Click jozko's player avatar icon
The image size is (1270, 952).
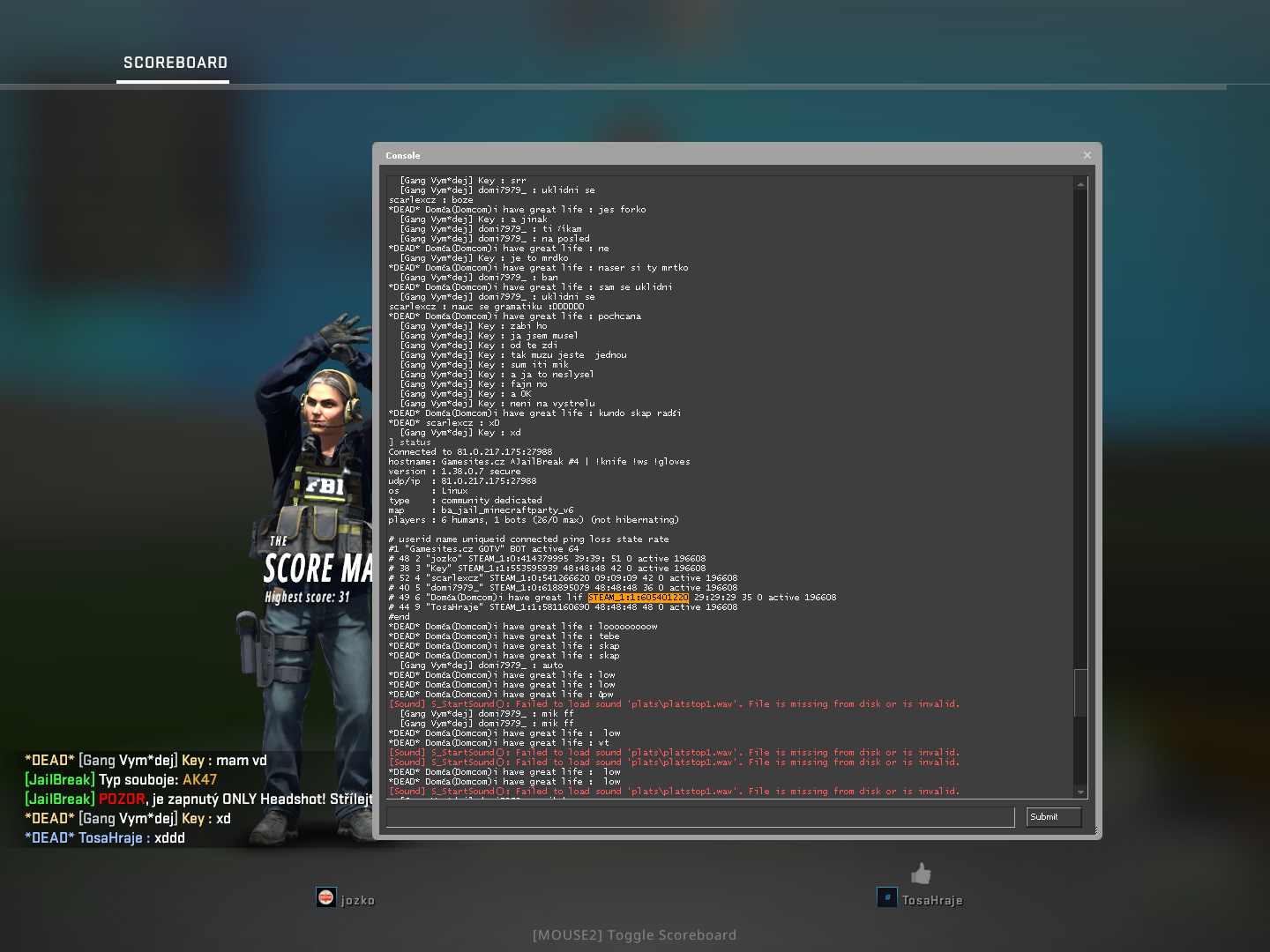pyautogui.click(x=325, y=897)
